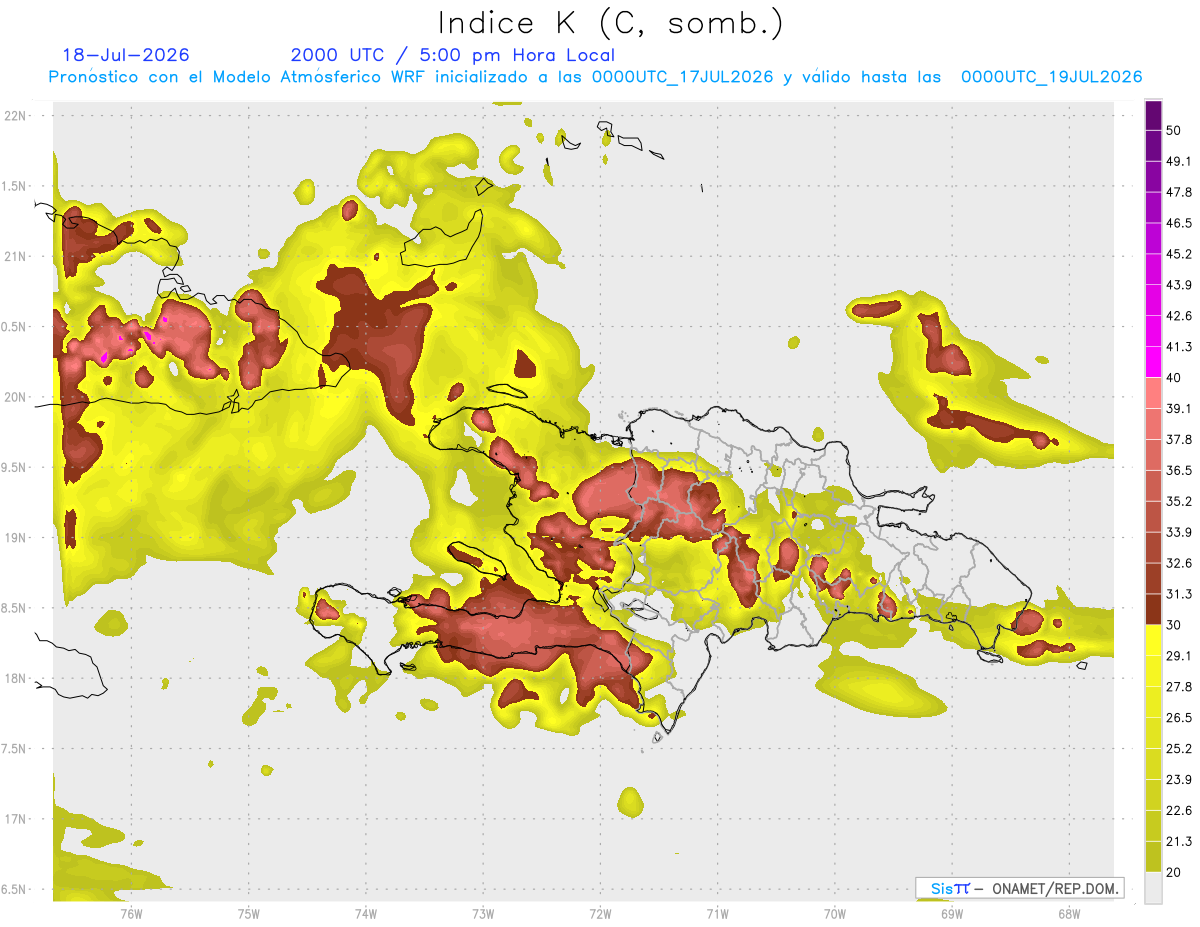Viewport: 1200px width, 927px height.
Task: Click the 17N latitude axis label
Action: click(15, 819)
